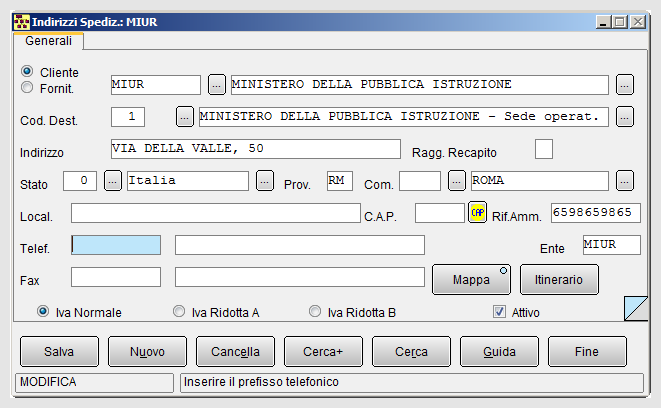
Task: Open lookup button after client name field
Action: coord(625,85)
